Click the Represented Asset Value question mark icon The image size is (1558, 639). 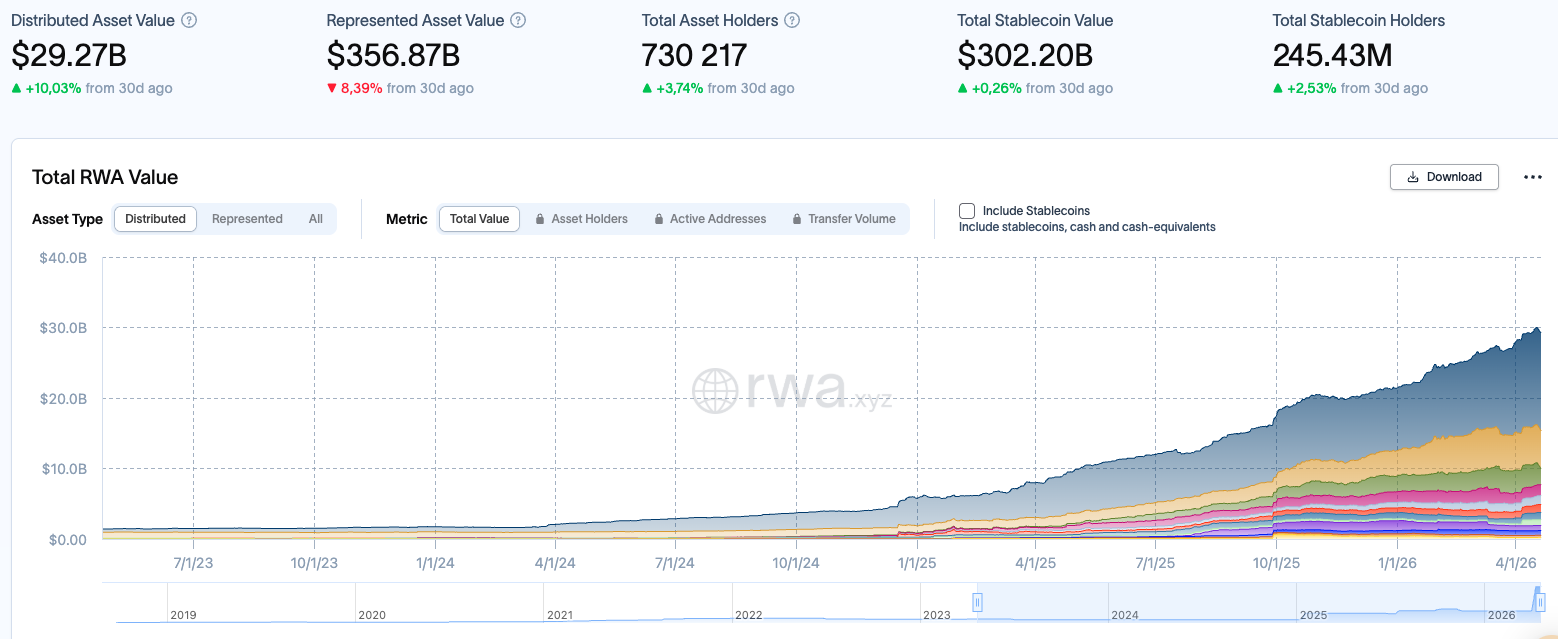click(x=517, y=20)
